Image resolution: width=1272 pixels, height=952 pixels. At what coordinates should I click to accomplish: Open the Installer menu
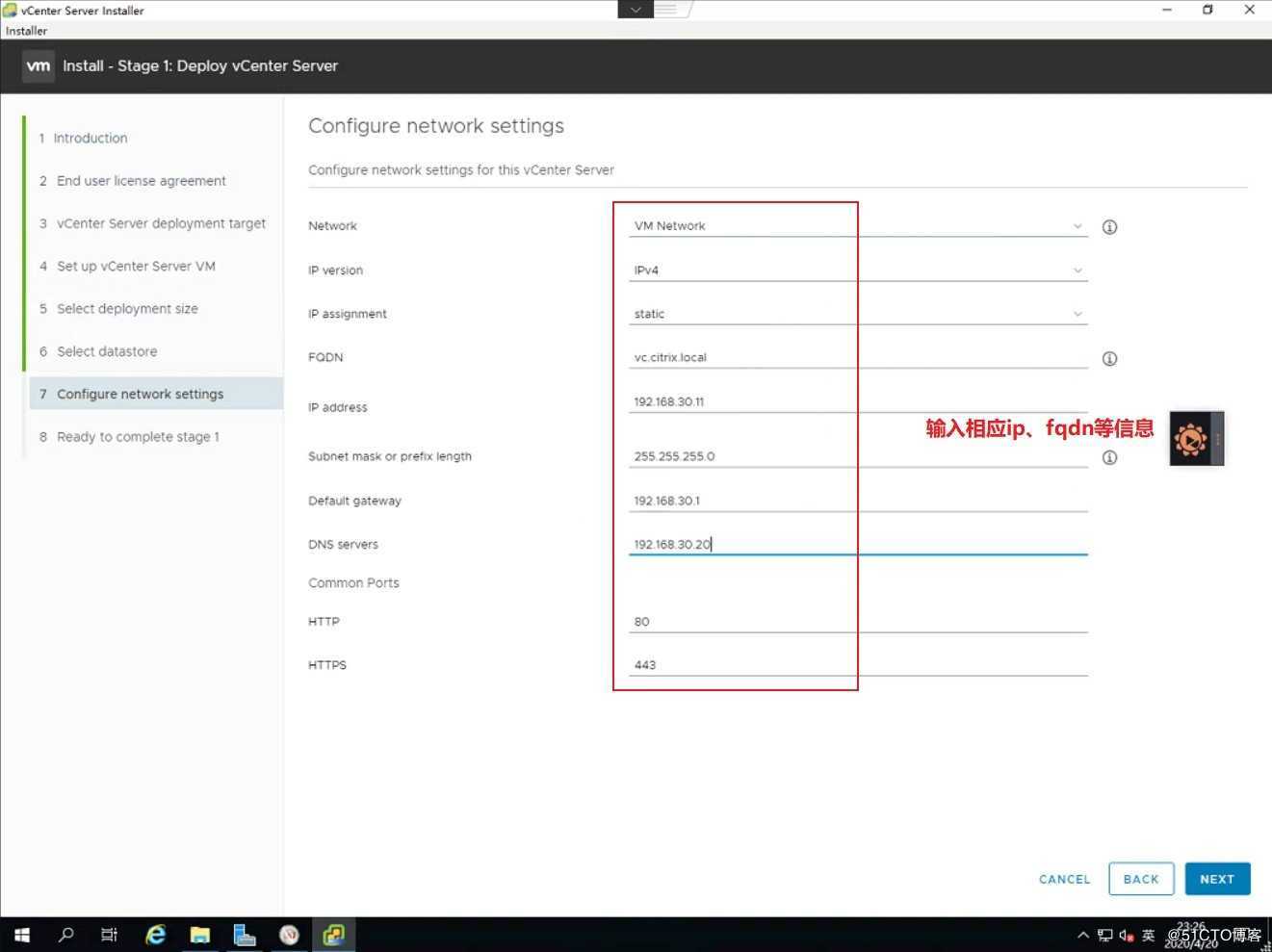click(x=26, y=31)
